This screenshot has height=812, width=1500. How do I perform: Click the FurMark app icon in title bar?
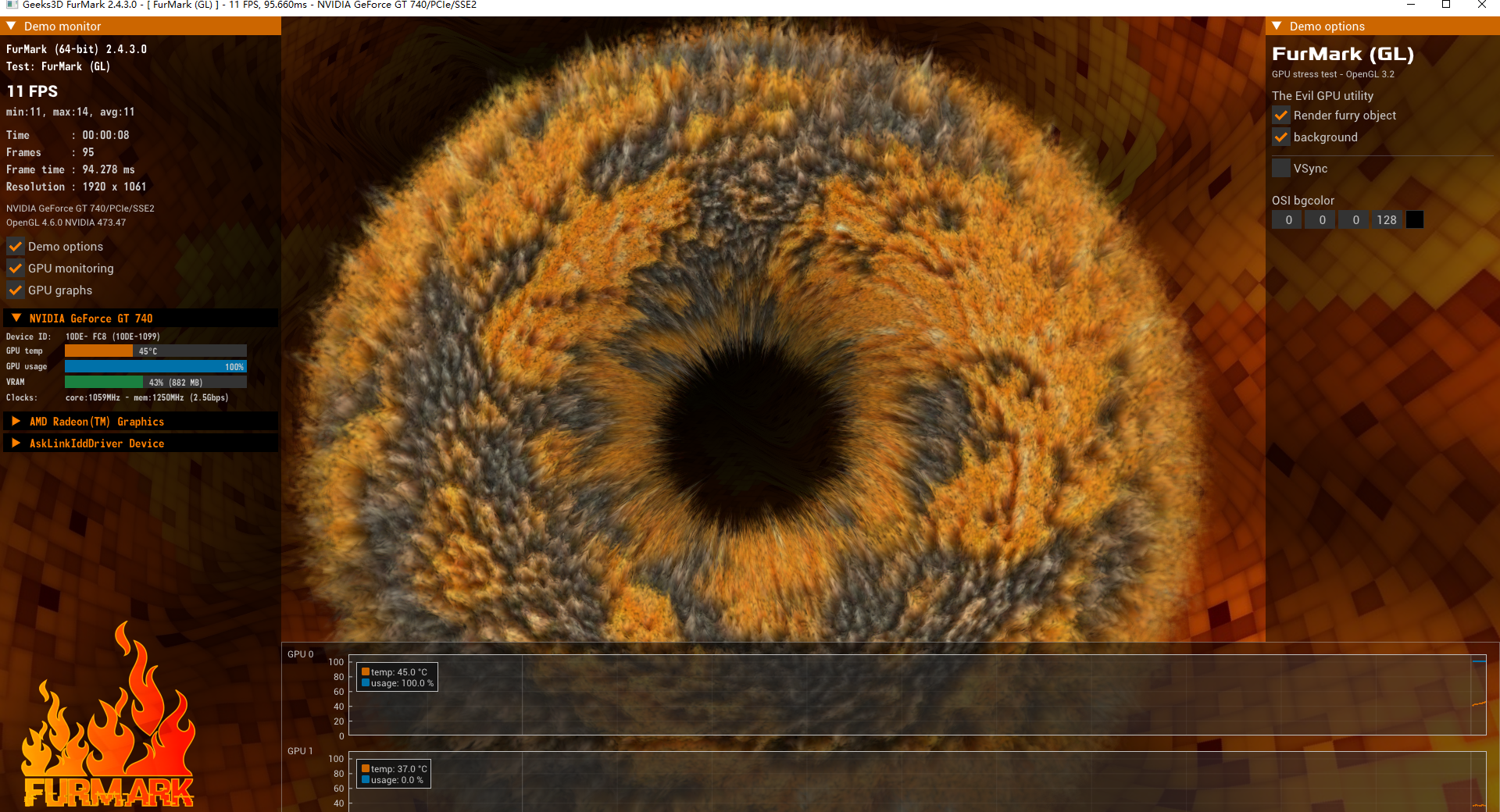12,5
